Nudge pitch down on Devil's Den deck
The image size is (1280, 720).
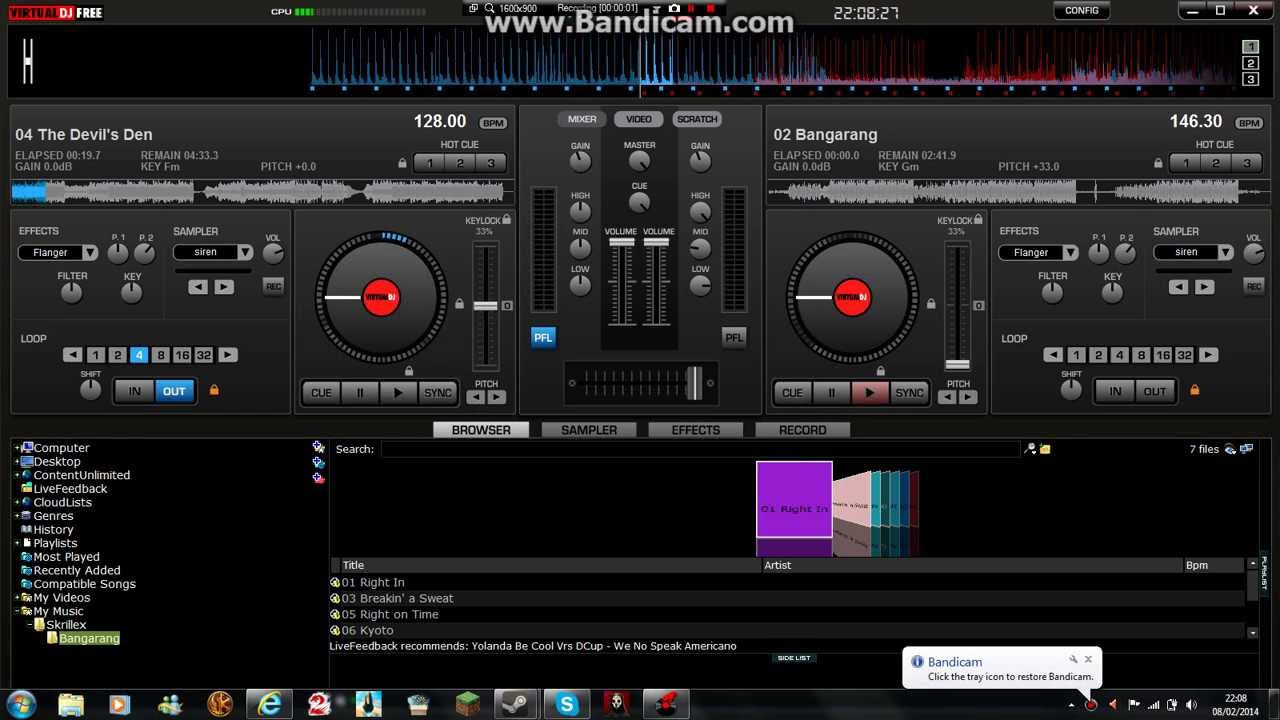tap(476, 397)
